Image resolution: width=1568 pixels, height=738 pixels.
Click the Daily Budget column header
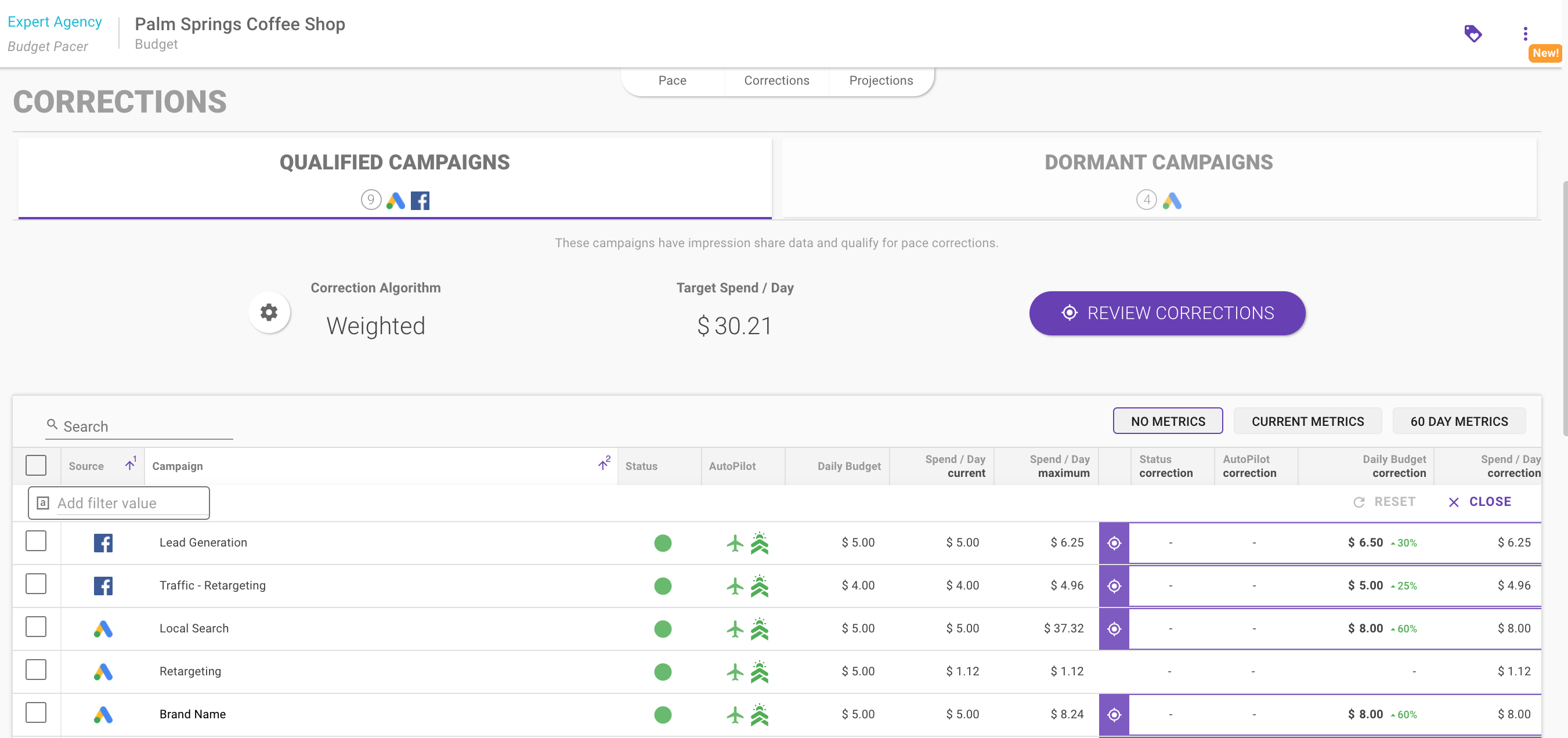[x=837, y=466]
